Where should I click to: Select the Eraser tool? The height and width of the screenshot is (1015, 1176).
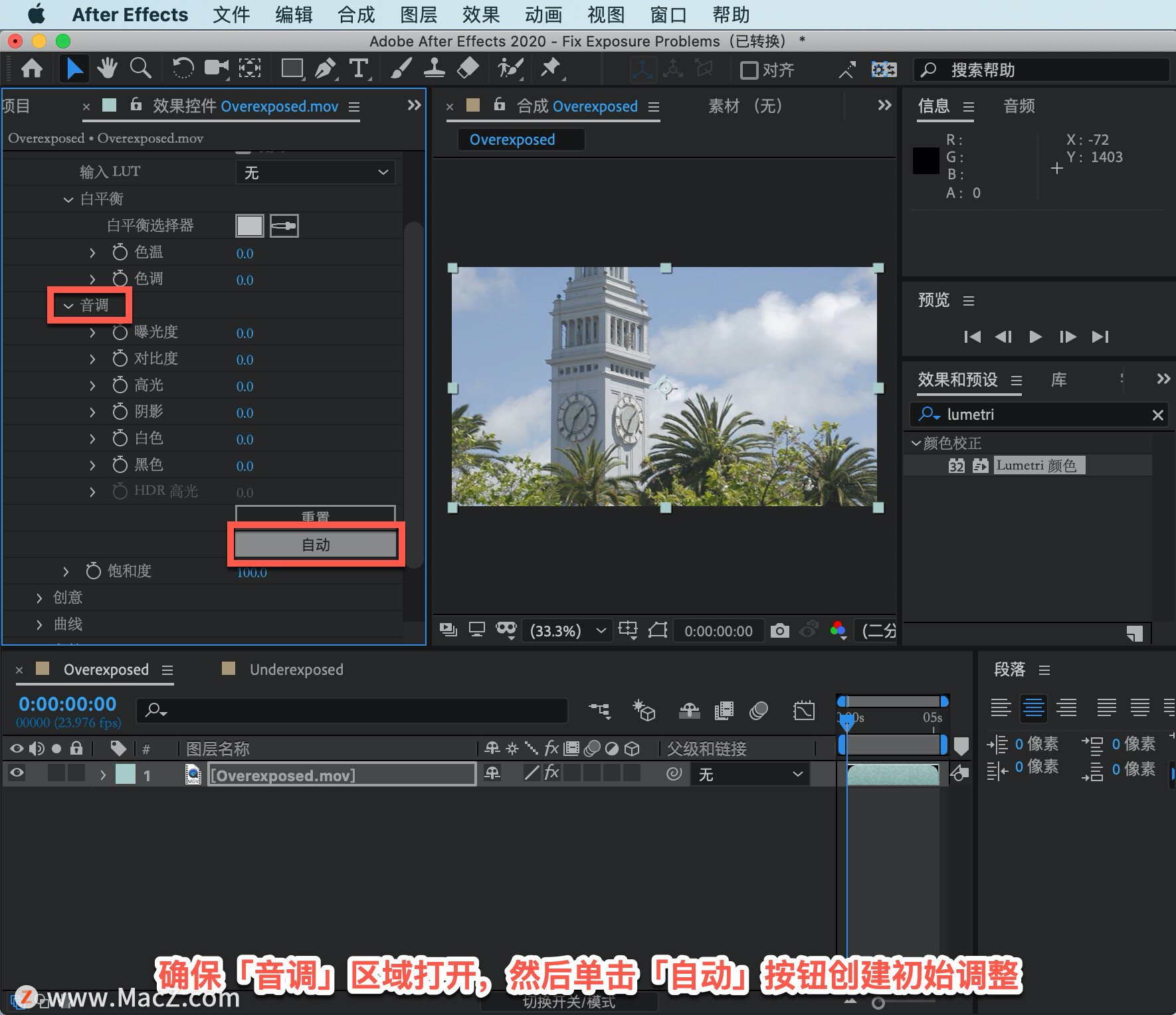point(468,68)
